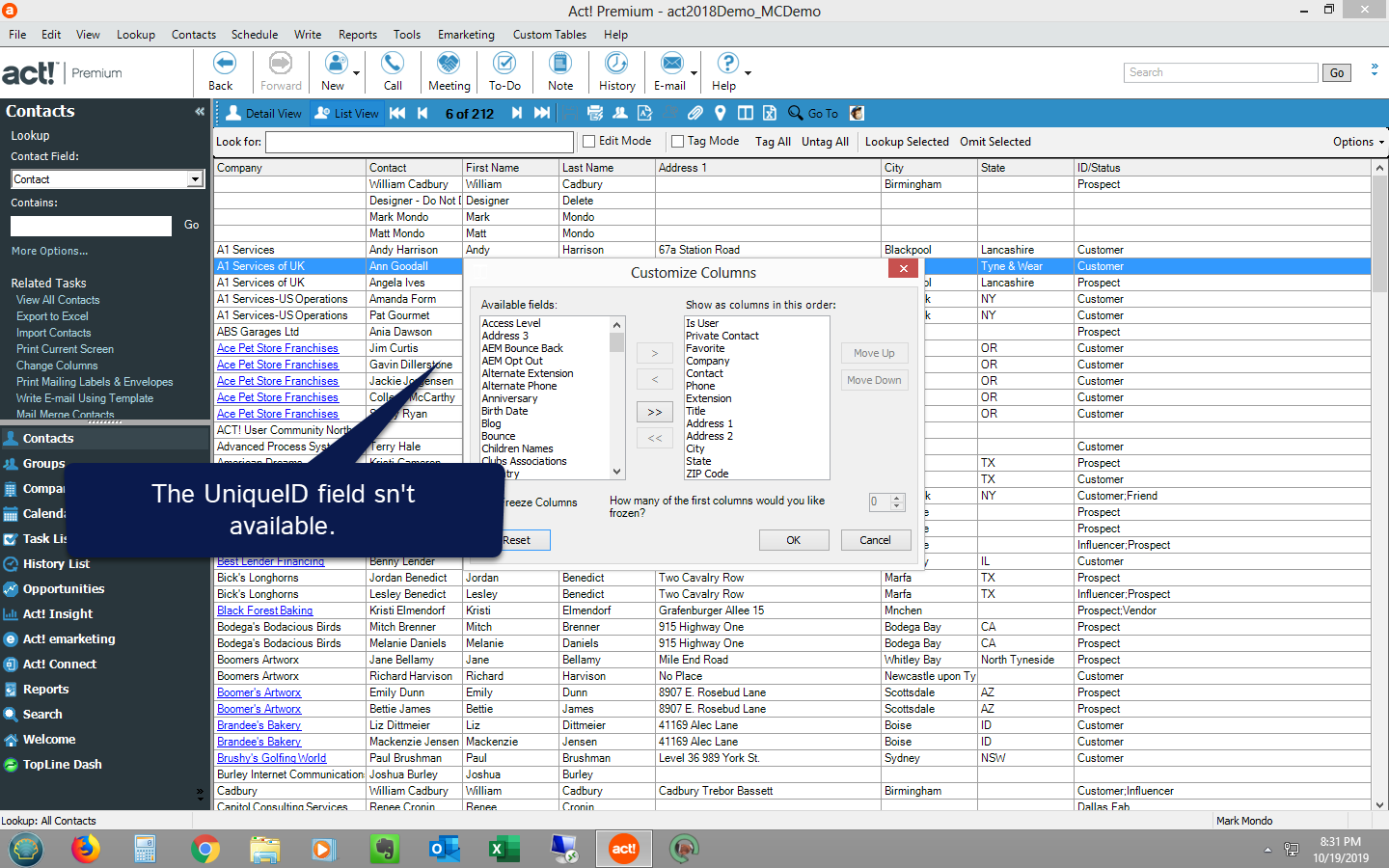Open the Emarketing menu
Viewport: 1389px width, 868px height.
[x=466, y=35]
